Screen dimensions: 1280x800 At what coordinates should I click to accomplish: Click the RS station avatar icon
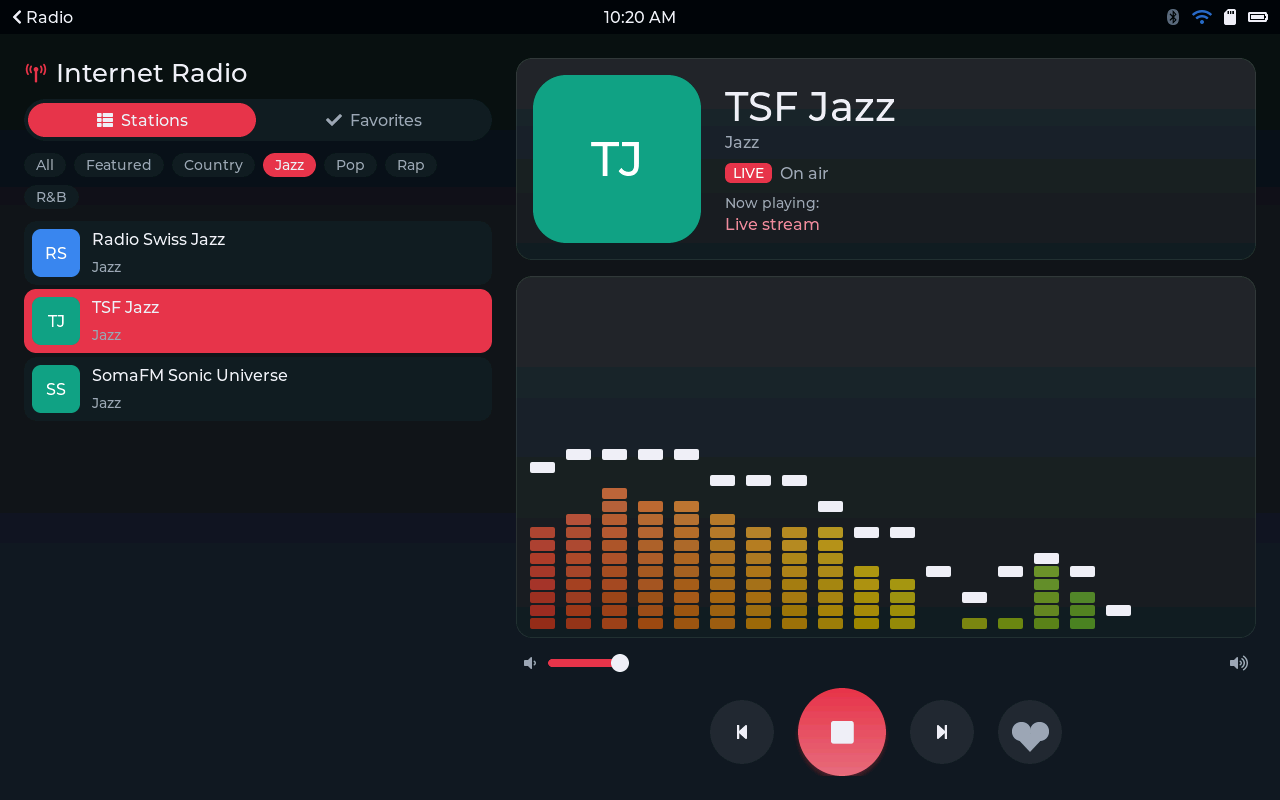pyautogui.click(x=56, y=253)
